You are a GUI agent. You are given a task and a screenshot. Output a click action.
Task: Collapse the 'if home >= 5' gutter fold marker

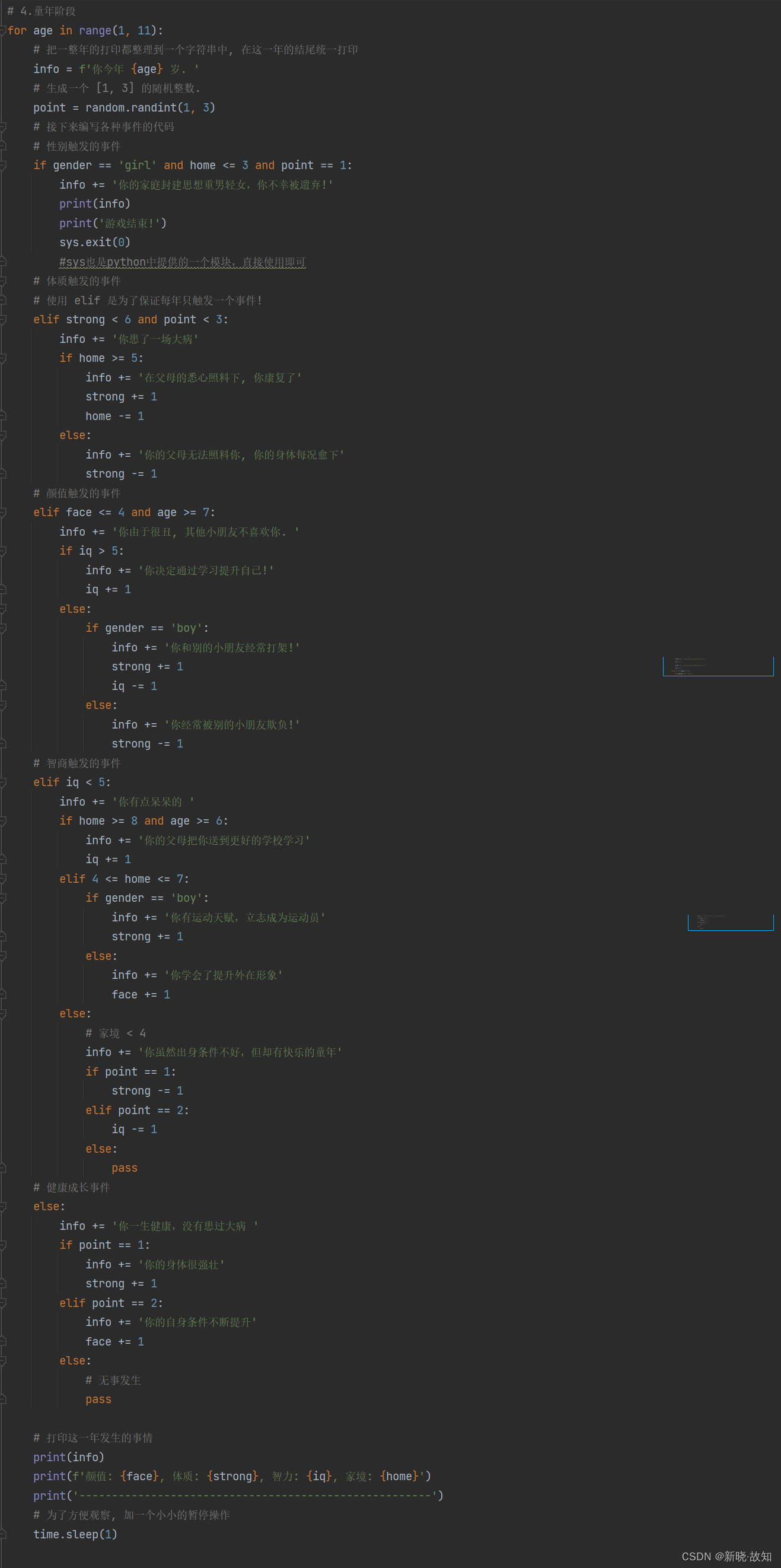tap(3, 358)
